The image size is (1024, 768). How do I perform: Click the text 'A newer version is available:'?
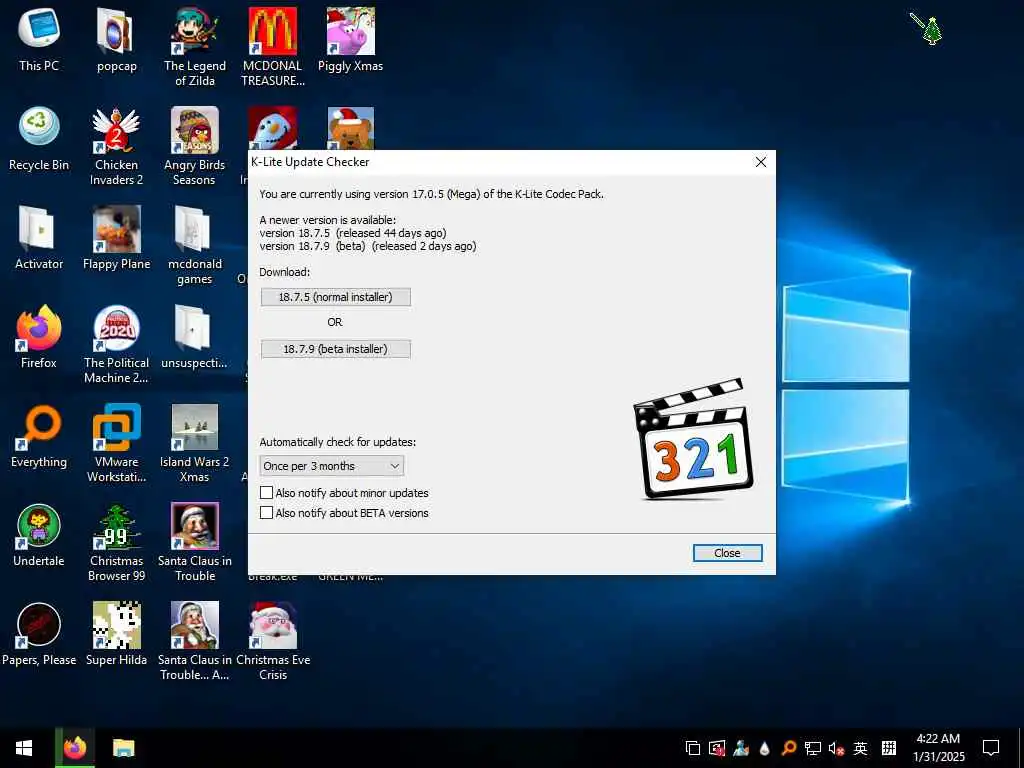[327, 220]
